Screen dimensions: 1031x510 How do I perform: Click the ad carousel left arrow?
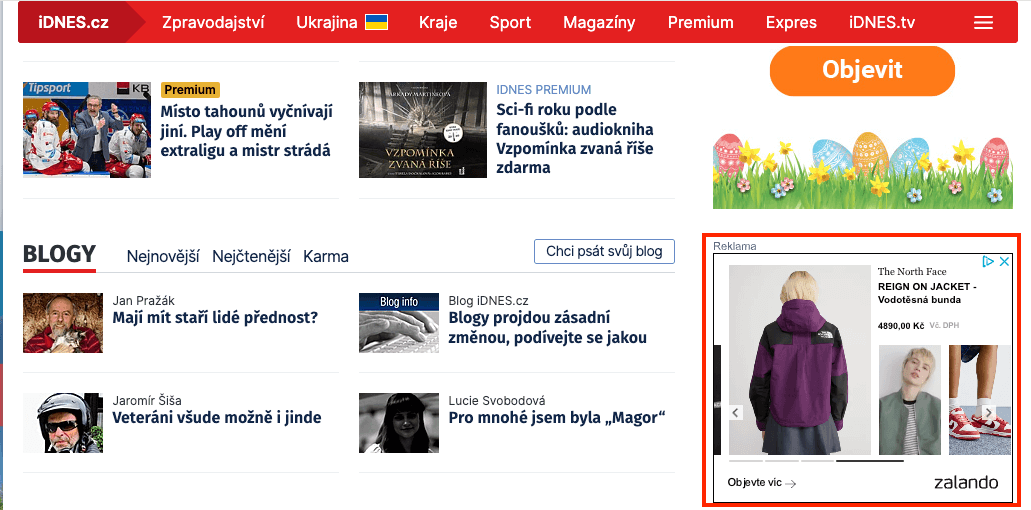[736, 413]
